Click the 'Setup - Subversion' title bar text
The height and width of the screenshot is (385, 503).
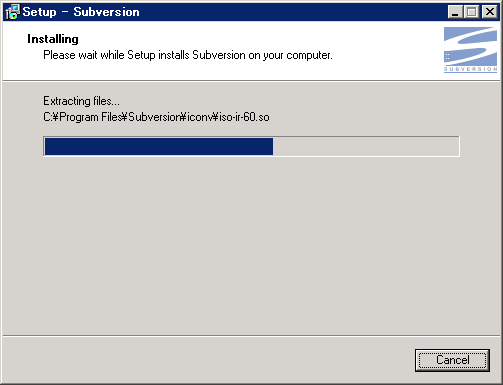[x=81, y=12]
